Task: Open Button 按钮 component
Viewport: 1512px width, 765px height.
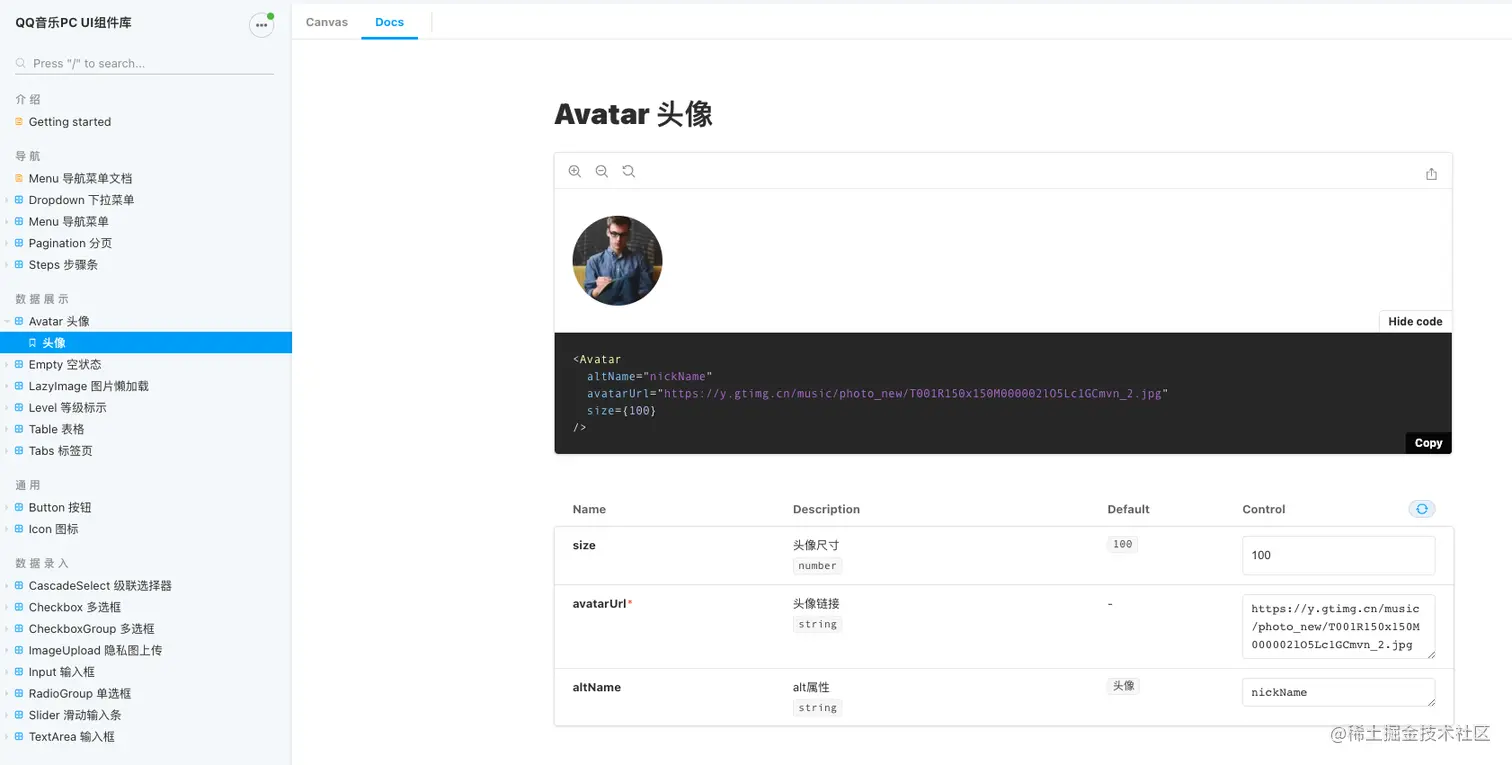Action: pyautogui.click(x=60, y=508)
